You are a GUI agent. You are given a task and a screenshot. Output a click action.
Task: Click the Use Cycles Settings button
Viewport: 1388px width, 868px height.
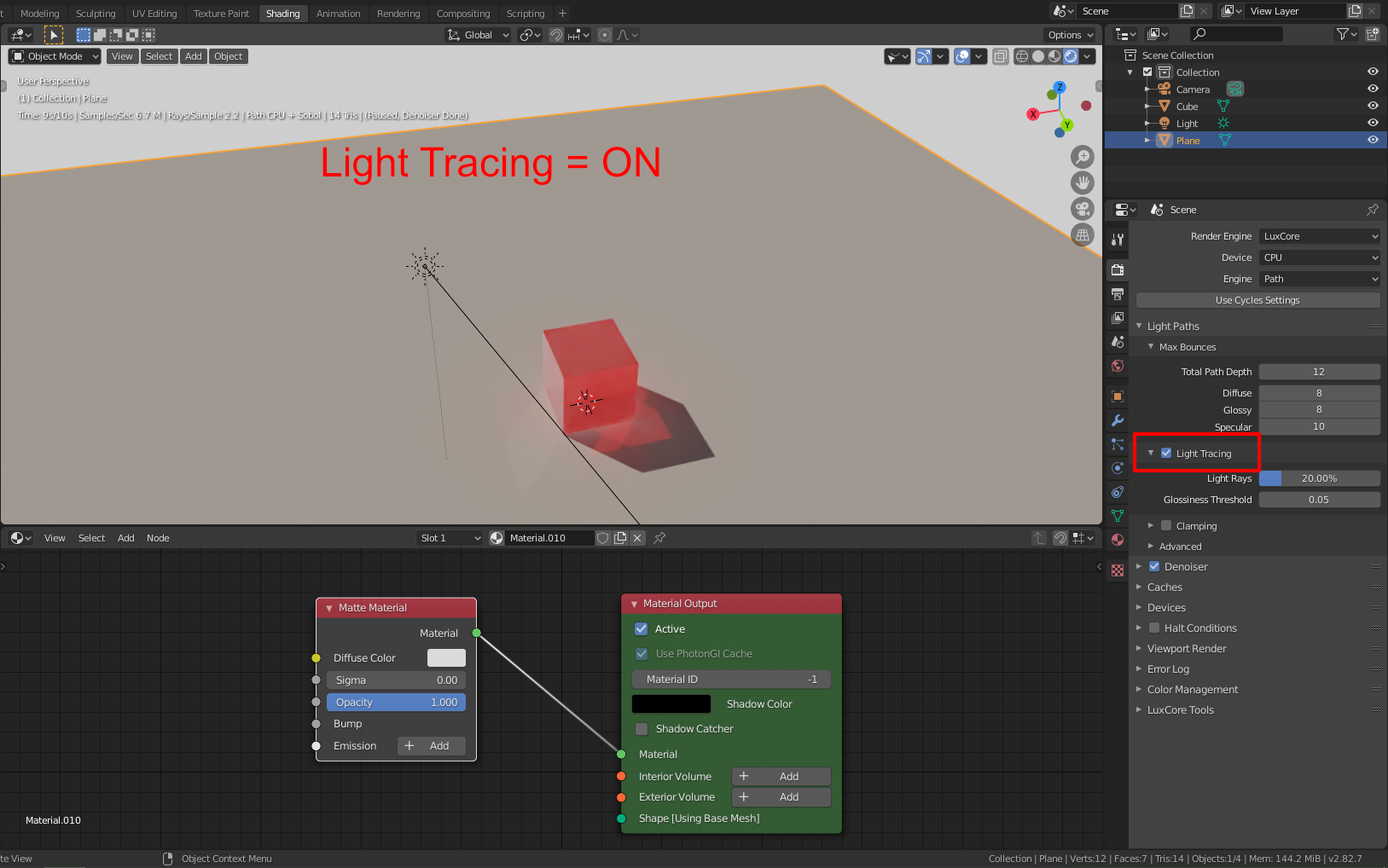pyautogui.click(x=1257, y=300)
